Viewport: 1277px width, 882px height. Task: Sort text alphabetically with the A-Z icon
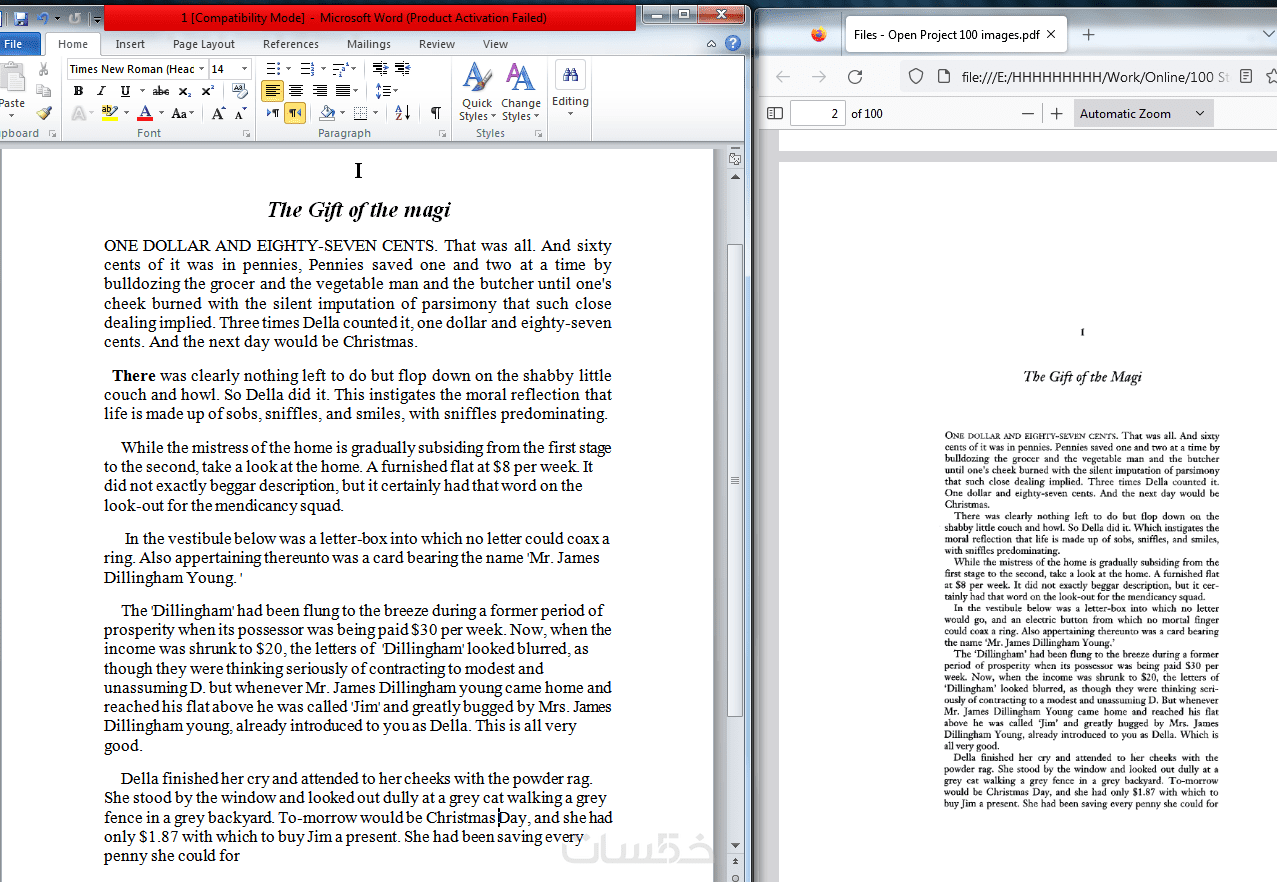402,113
